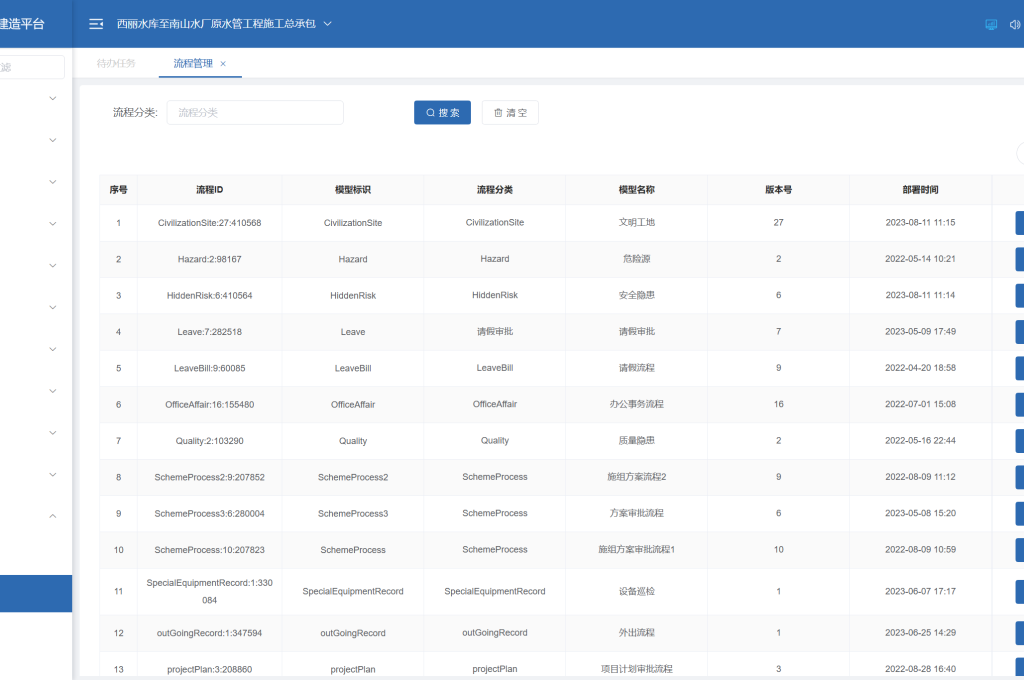Select the 流程管理 tab

point(192,63)
